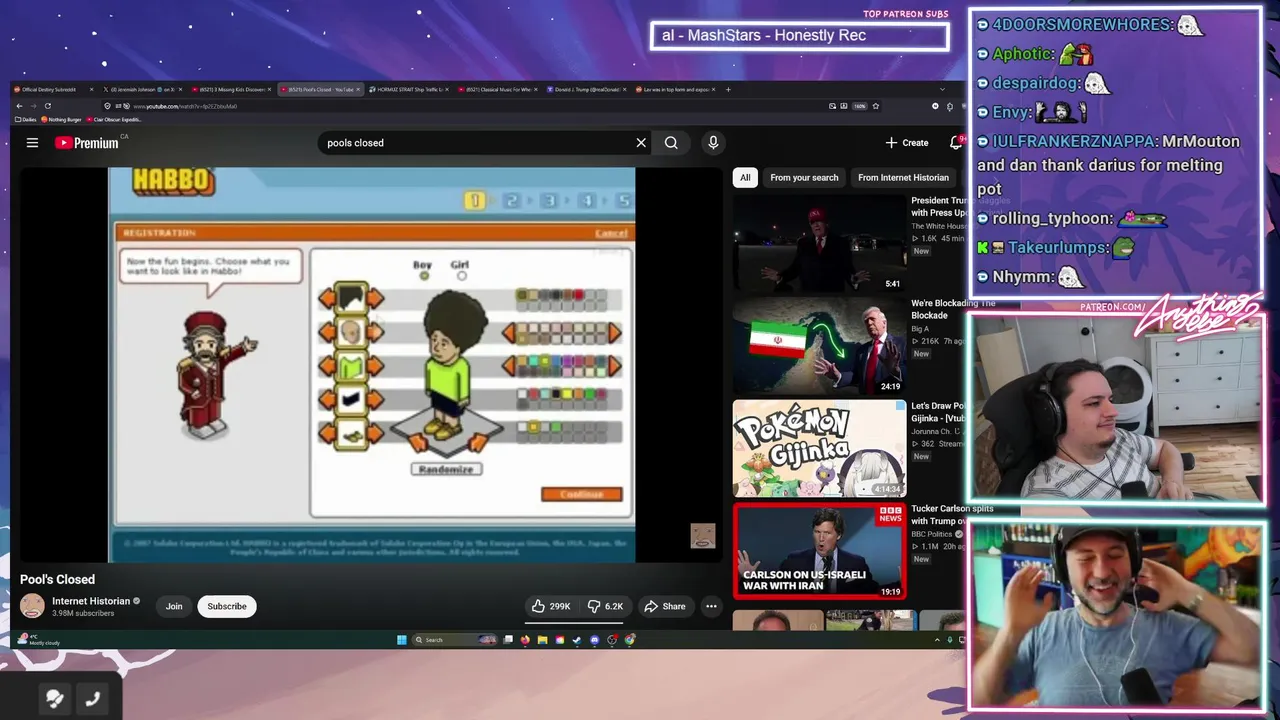Focus the YouTube search field

[x=475, y=143]
